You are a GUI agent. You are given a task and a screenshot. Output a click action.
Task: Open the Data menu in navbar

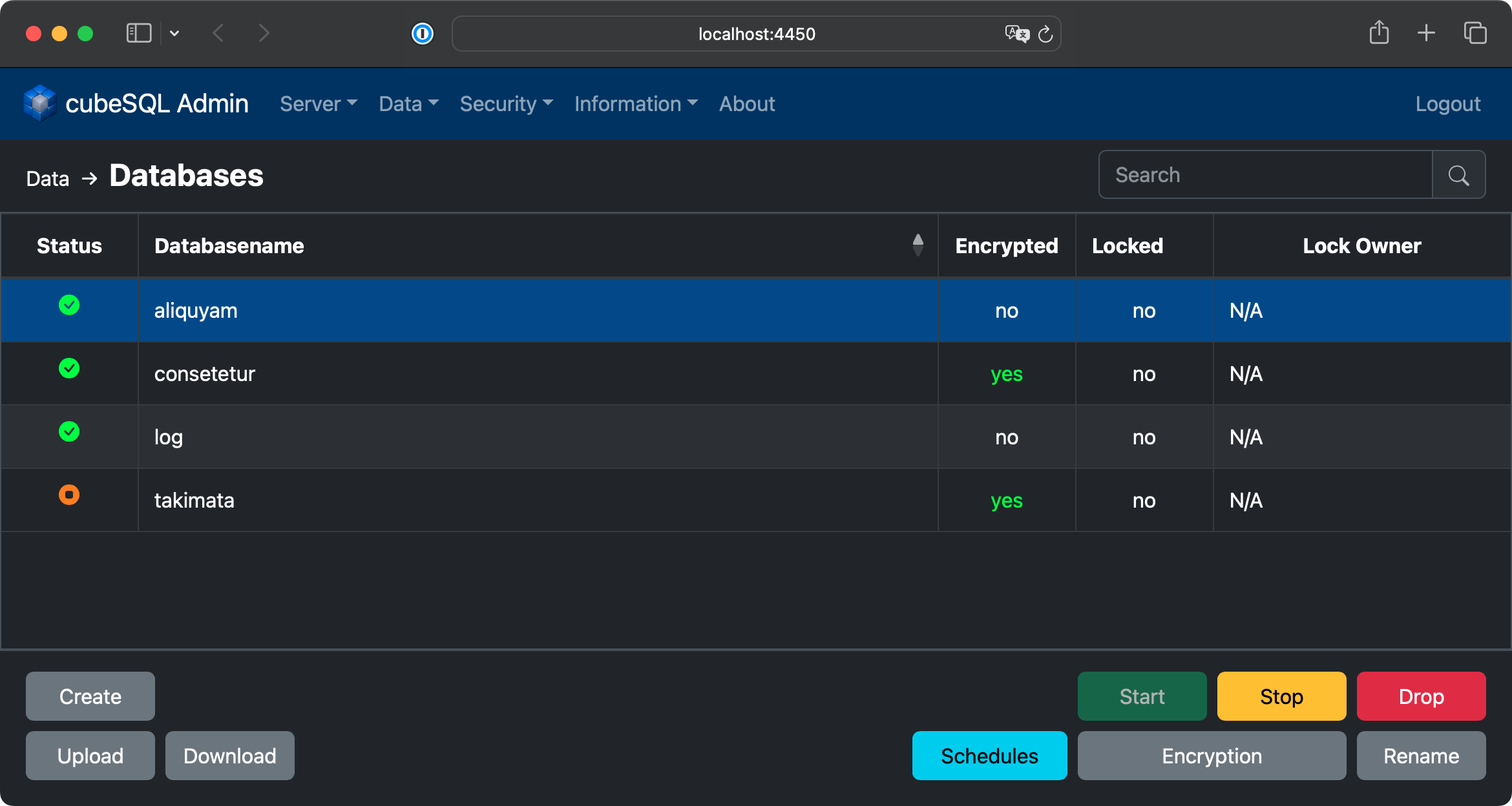pyautogui.click(x=408, y=104)
